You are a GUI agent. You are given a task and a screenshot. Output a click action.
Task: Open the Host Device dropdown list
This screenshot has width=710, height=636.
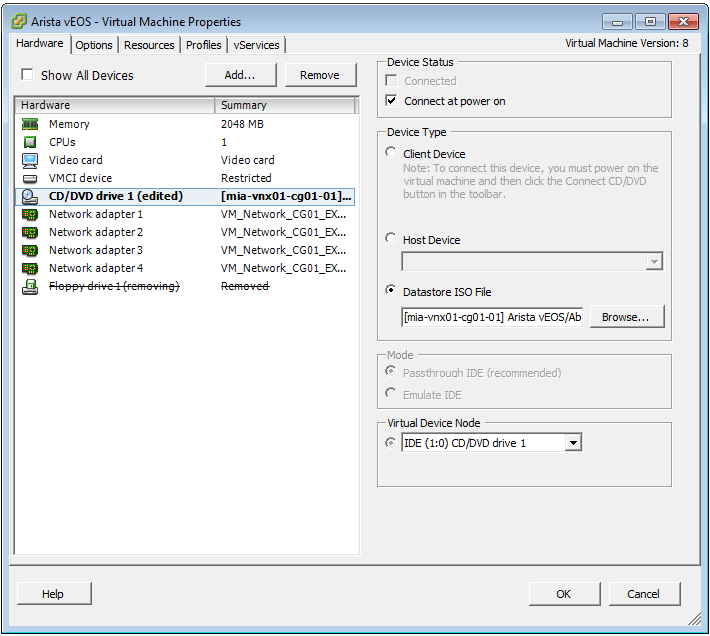[x=654, y=262]
